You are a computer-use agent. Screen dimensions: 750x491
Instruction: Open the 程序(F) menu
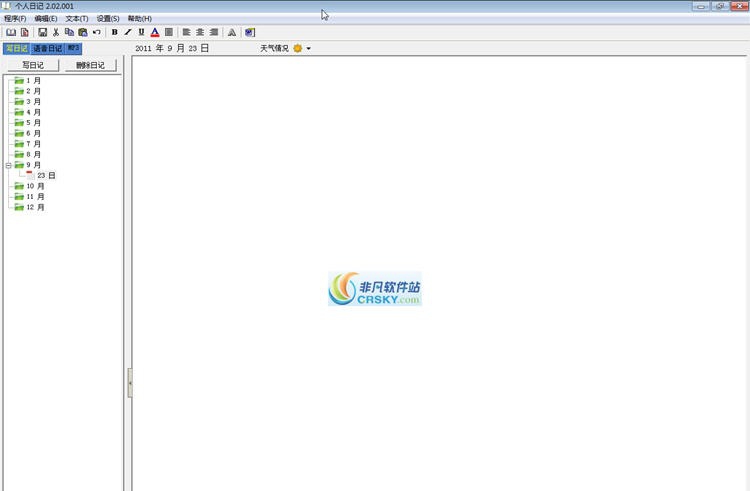pos(15,18)
